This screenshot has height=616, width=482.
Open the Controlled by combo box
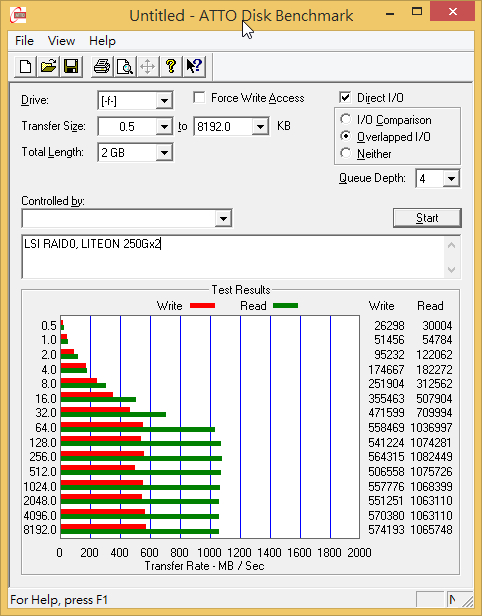click(x=127, y=218)
